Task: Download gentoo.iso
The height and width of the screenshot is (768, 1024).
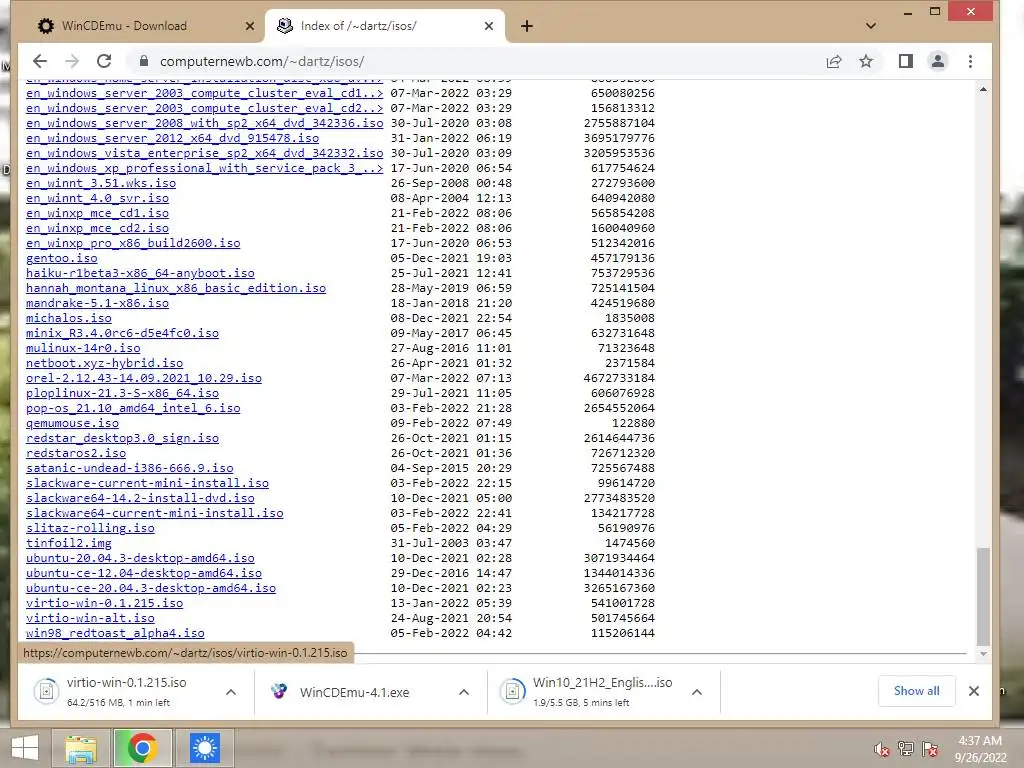Action: 61,258
